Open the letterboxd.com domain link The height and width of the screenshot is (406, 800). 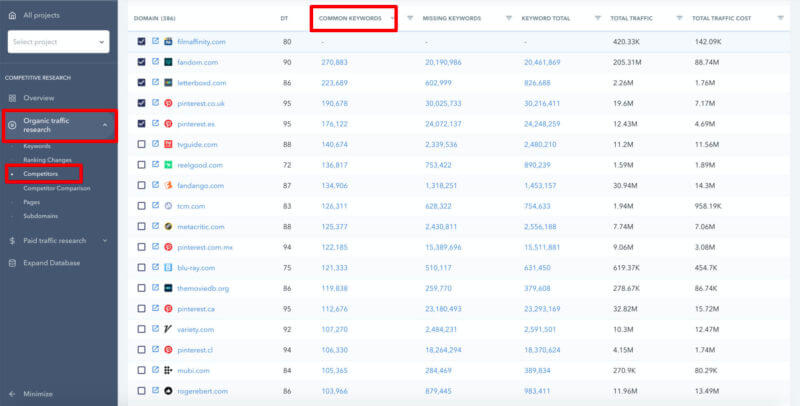pyautogui.click(x=202, y=83)
